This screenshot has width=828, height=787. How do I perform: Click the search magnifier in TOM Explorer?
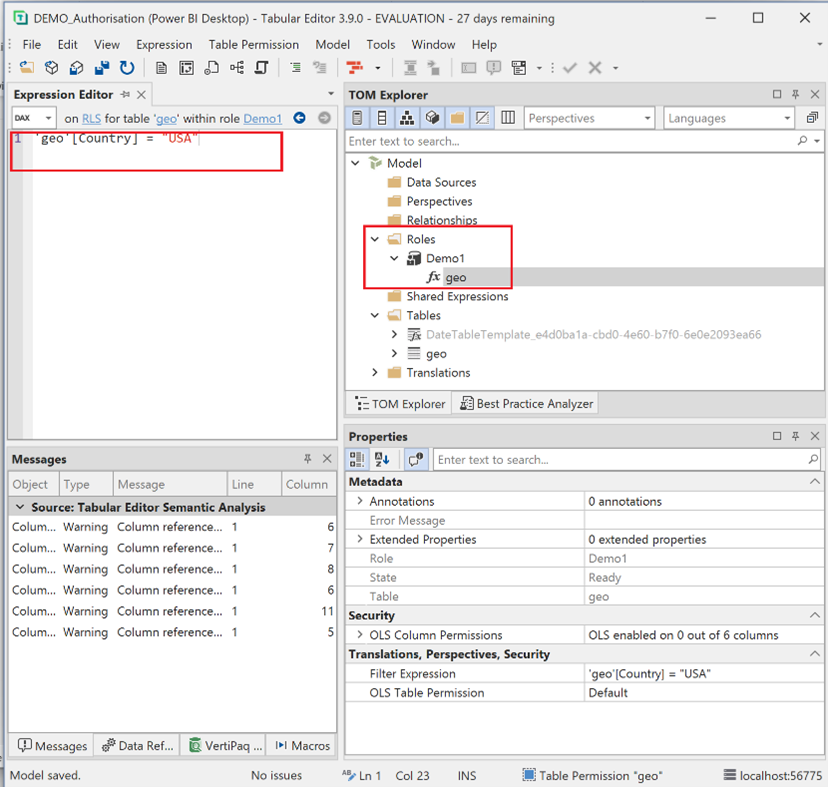pyautogui.click(x=802, y=140)
